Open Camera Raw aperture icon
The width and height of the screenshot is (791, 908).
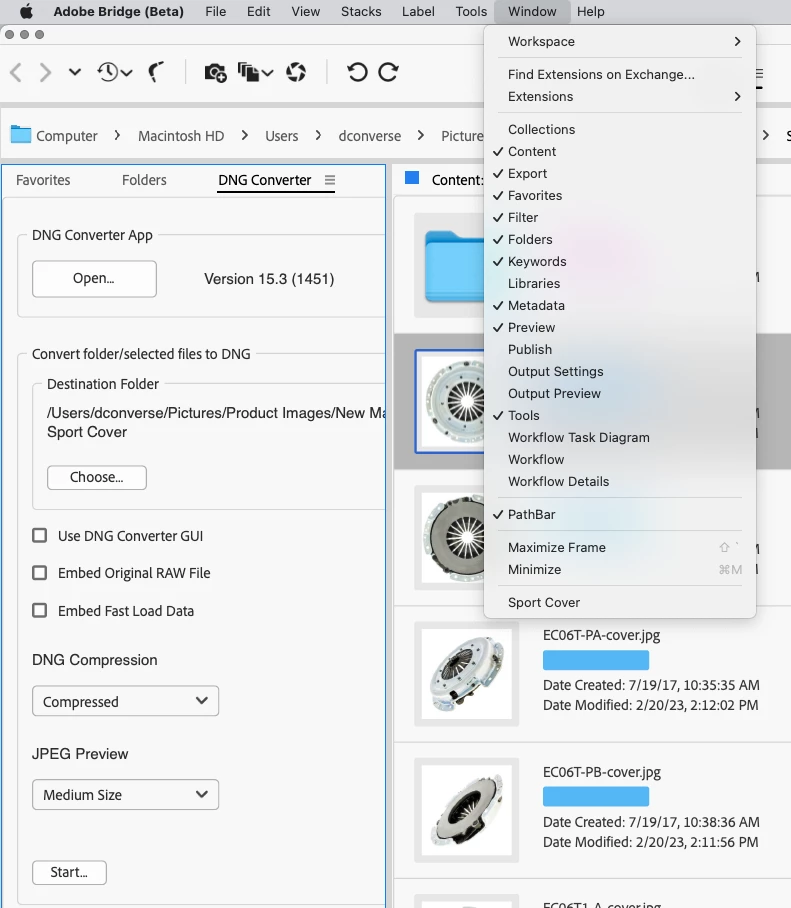(296, 72)
